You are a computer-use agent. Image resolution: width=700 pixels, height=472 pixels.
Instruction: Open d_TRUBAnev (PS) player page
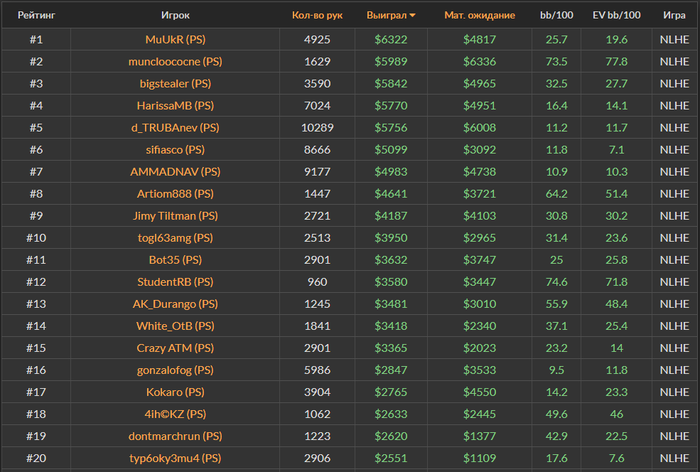pyautogui.click(x=175, y=127)
